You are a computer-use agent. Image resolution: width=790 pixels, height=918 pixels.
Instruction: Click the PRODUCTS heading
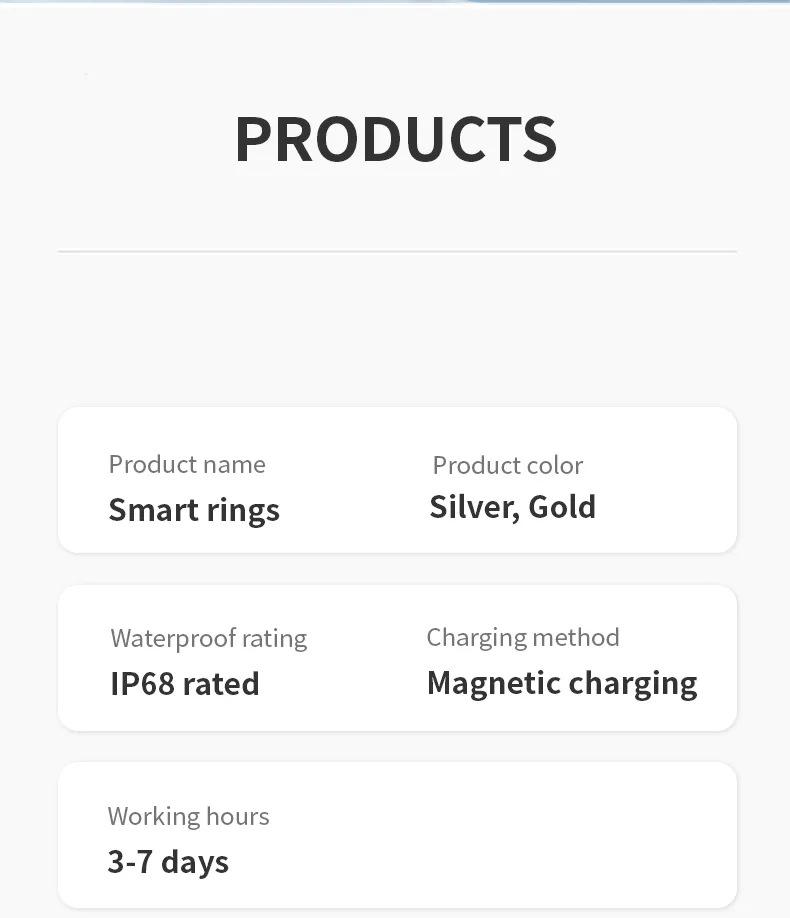pyautogui.click(x=395, y=139)
